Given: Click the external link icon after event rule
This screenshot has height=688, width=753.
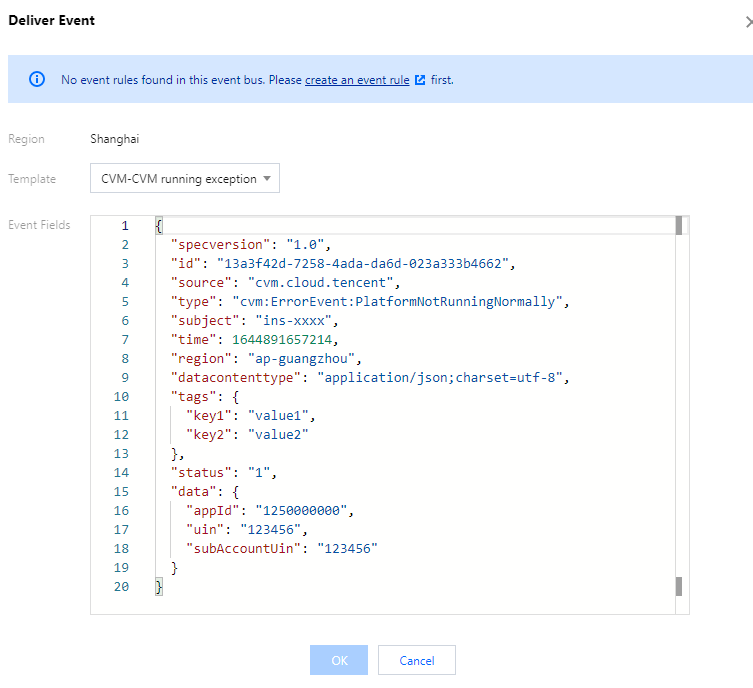Looking at the screenshot, I should 420,80.
